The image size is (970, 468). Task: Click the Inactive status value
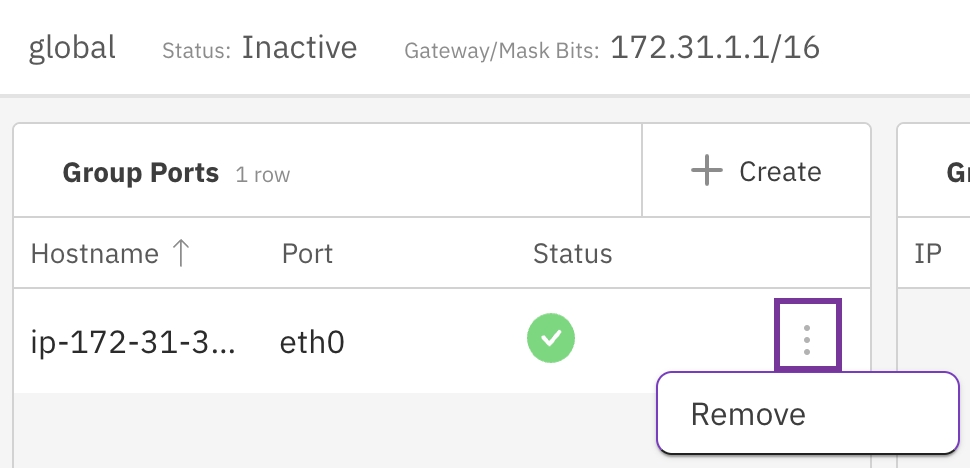click(299, 47)
